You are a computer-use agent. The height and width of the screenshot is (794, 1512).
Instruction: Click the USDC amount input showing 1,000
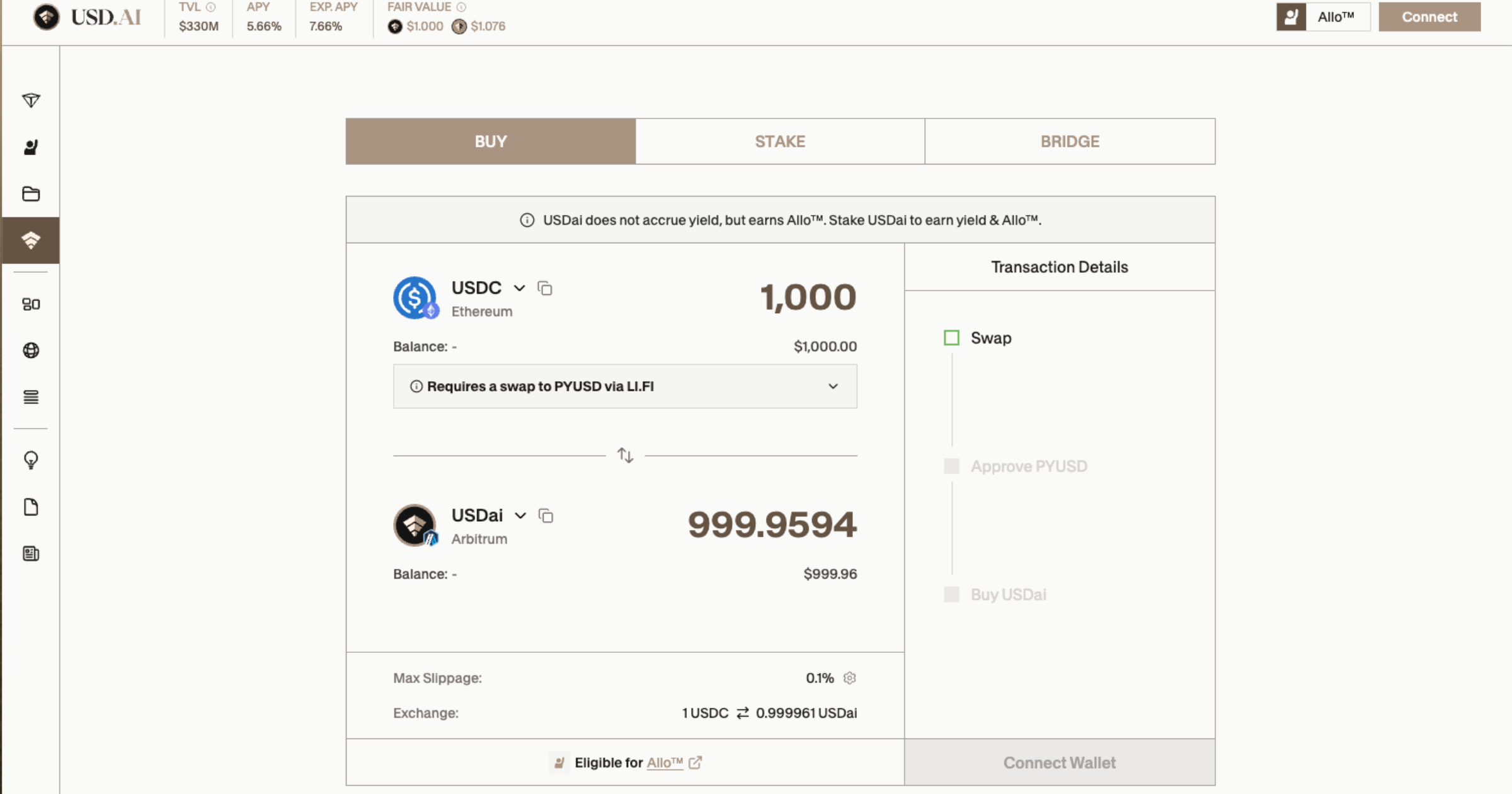click(x=808, y=297)
